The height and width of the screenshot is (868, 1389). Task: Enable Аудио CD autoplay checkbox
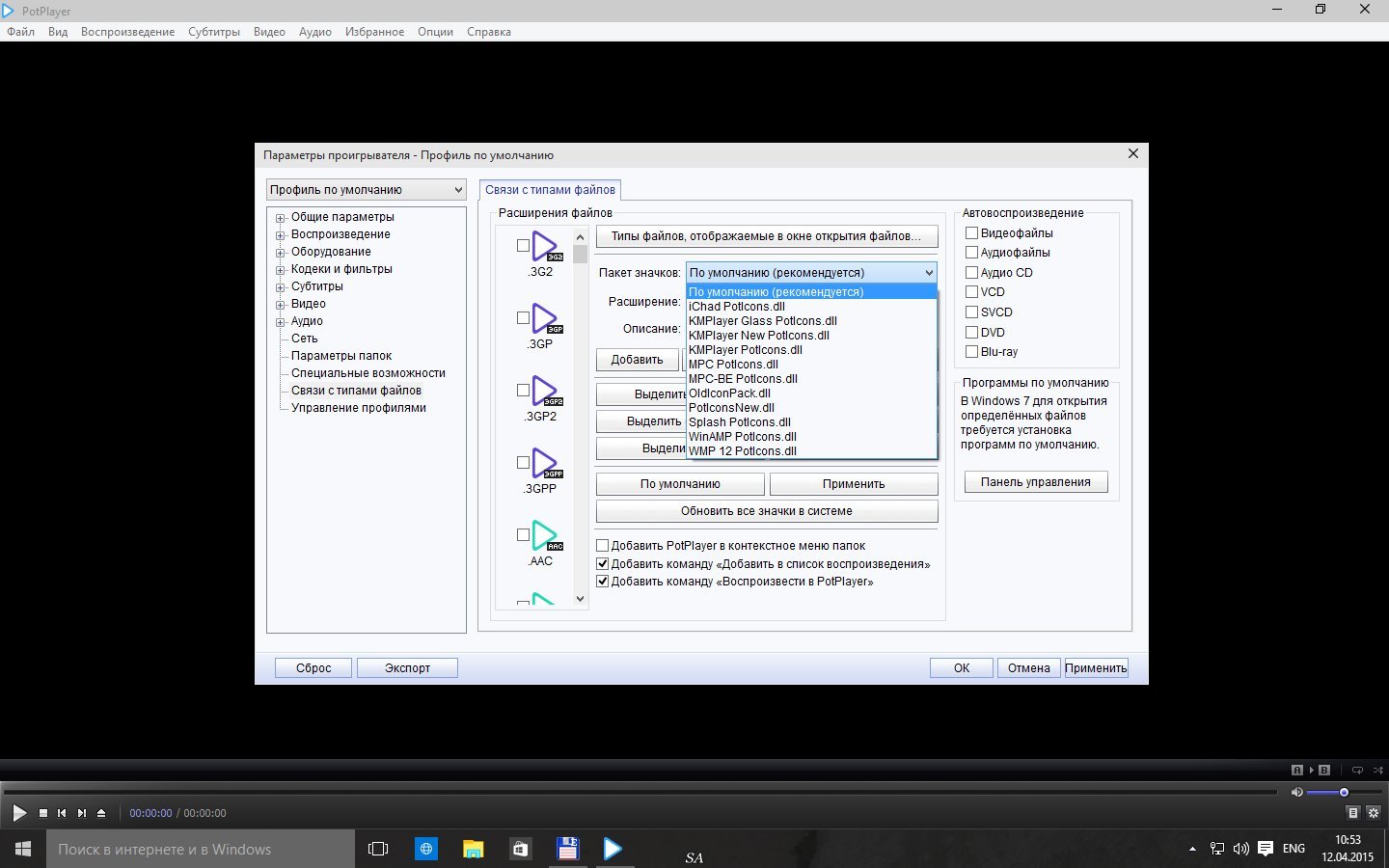pos(971,272)
